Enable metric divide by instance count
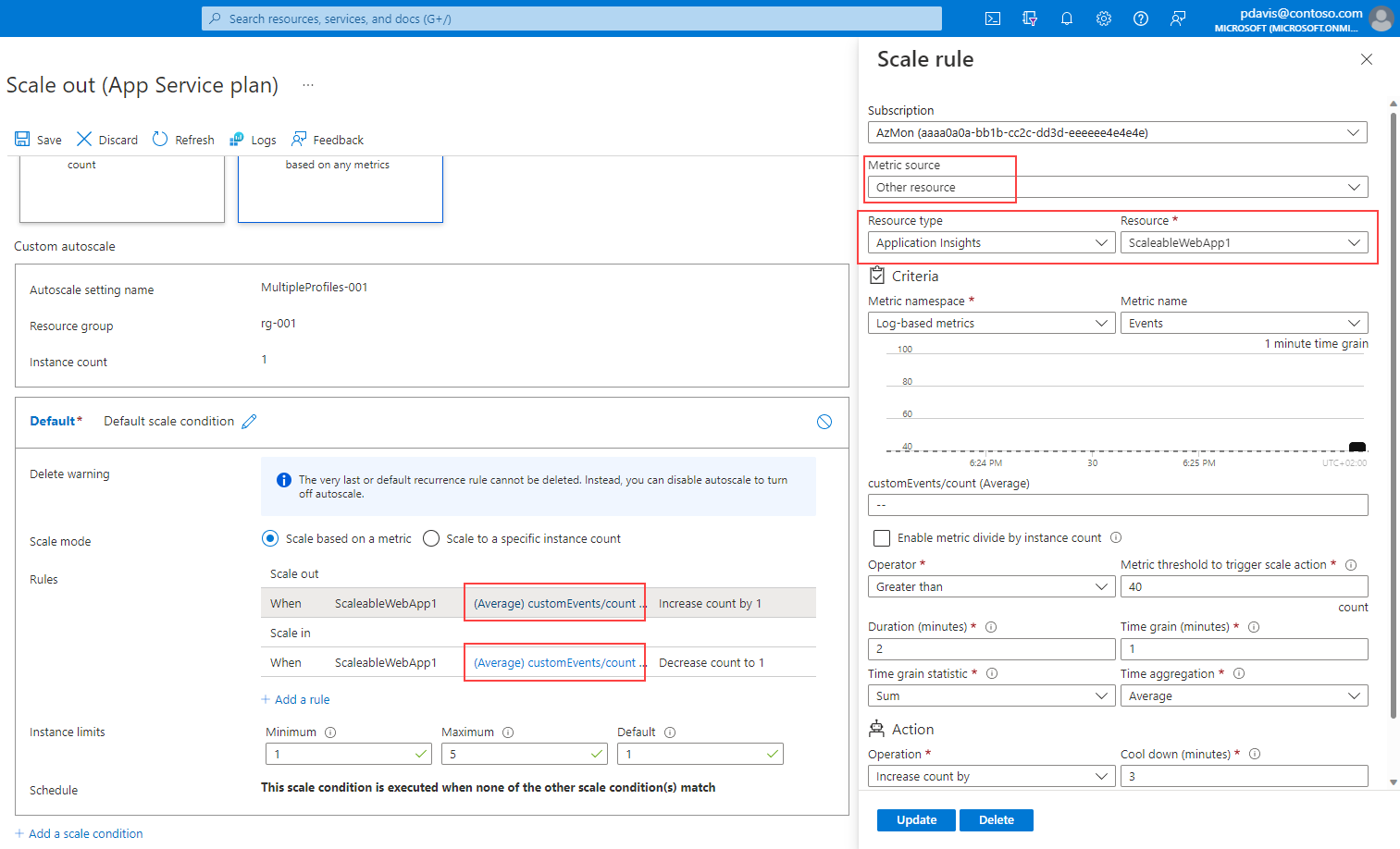 pos(882,538)
